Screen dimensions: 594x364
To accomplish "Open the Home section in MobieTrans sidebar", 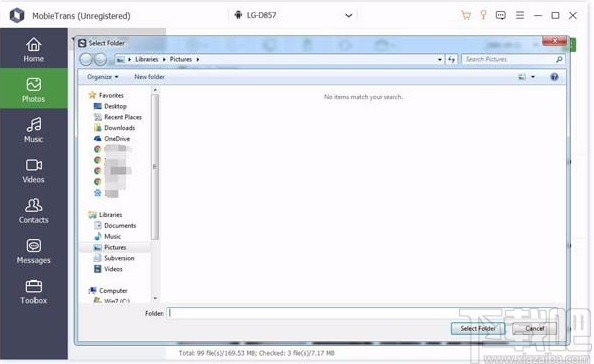I will coord(34,50).
